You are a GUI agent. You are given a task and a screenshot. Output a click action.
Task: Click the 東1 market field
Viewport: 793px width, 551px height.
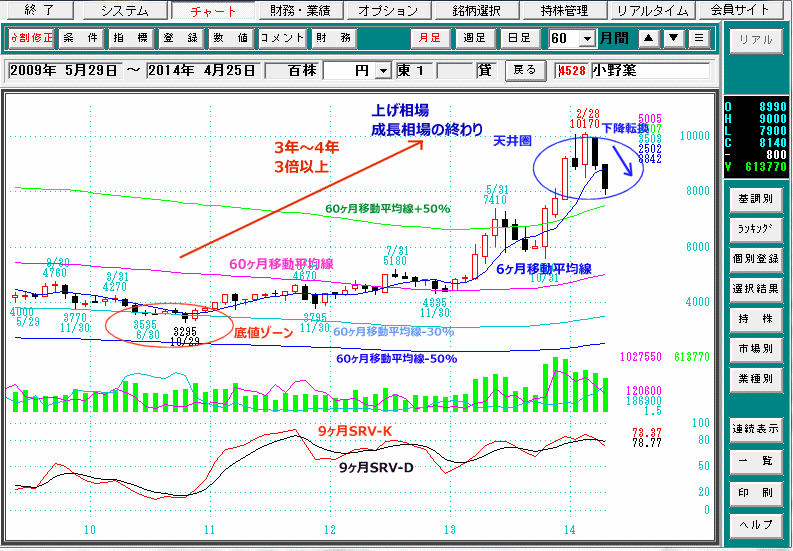(x=414, y=70)
